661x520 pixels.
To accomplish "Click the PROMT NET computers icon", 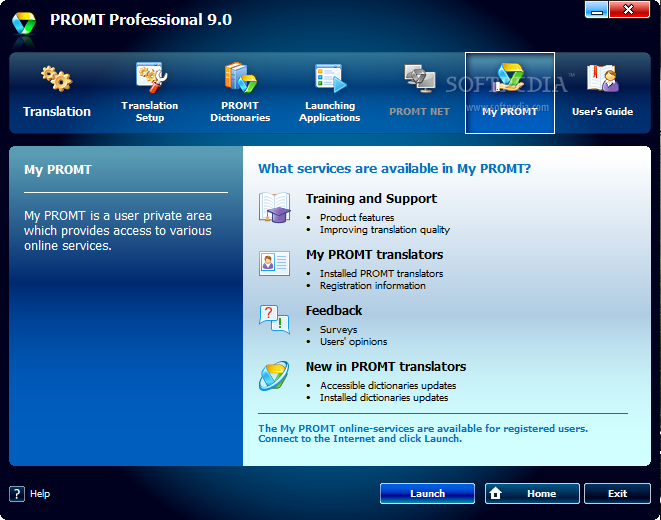I will click(x=419, y=78).
